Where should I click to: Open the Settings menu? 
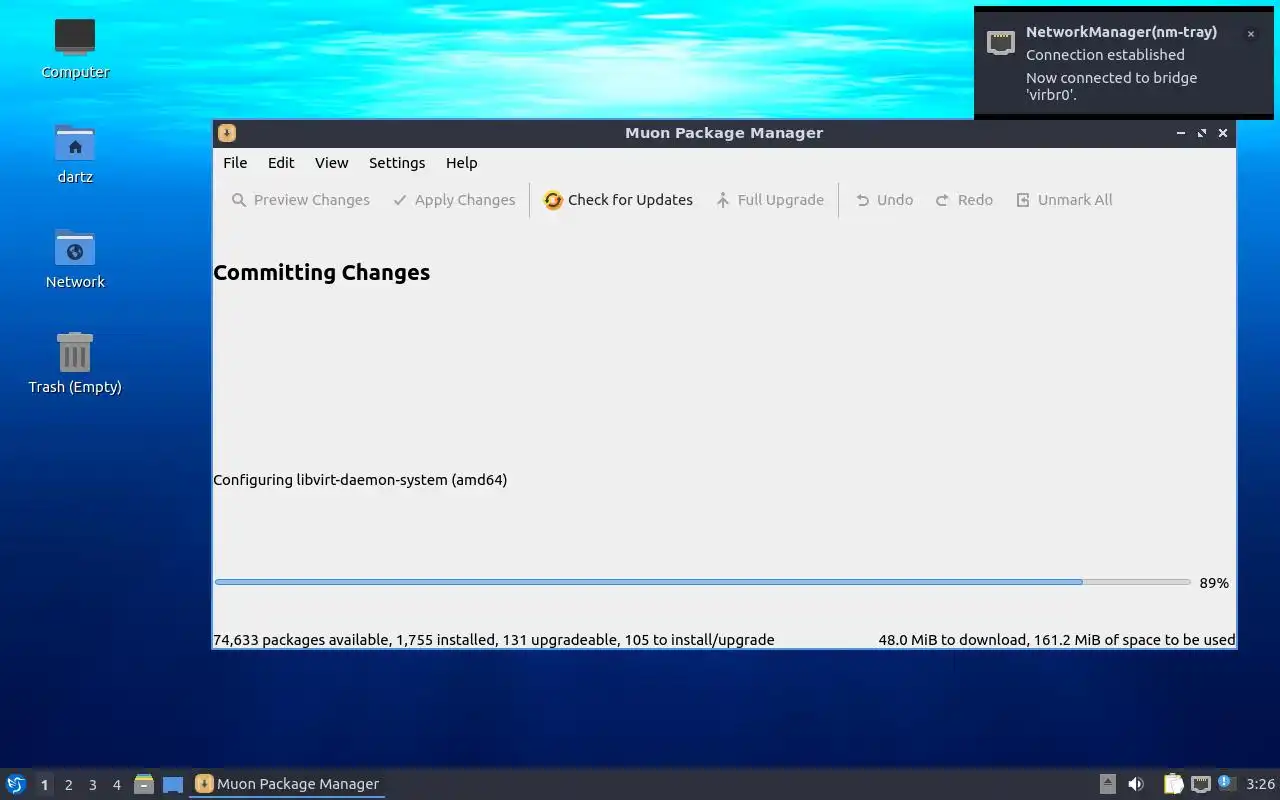coord(397,163)
